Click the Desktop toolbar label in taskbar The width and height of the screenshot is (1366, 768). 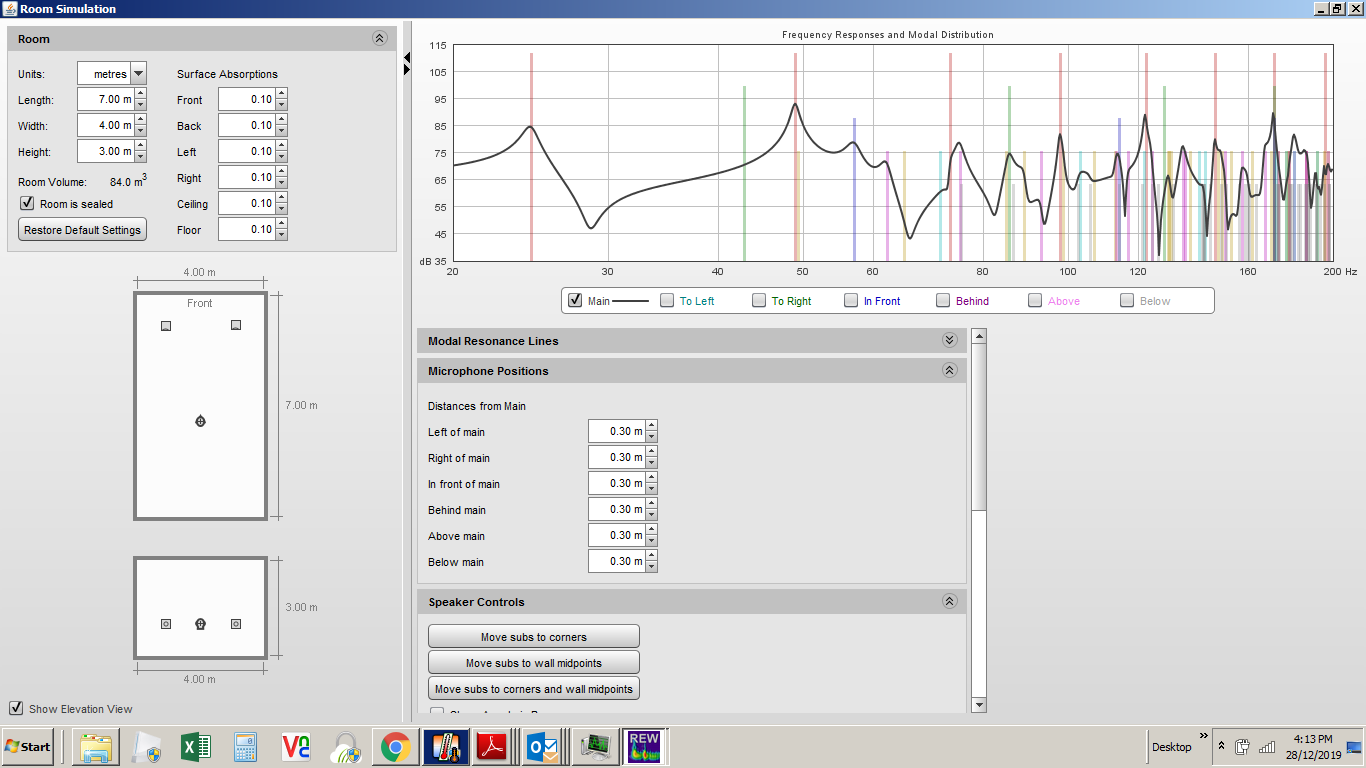(1172, 747)
